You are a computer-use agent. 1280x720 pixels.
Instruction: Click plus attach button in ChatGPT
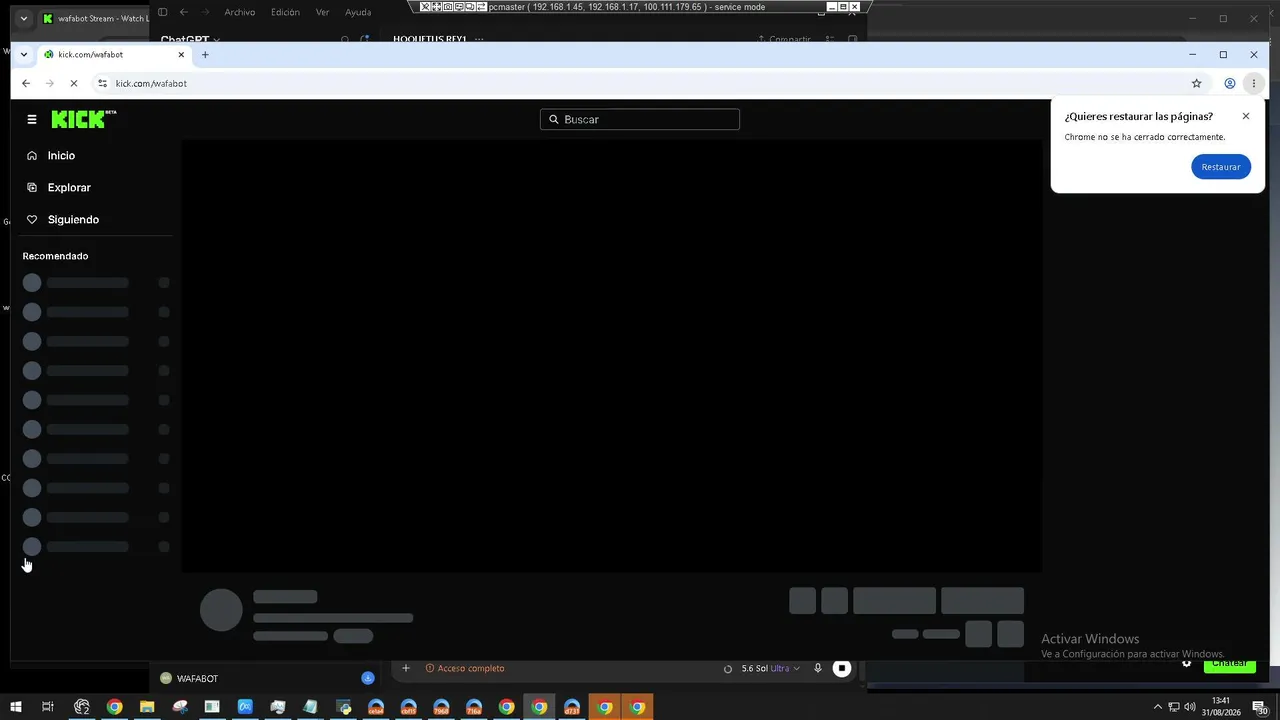pos(406,668)
